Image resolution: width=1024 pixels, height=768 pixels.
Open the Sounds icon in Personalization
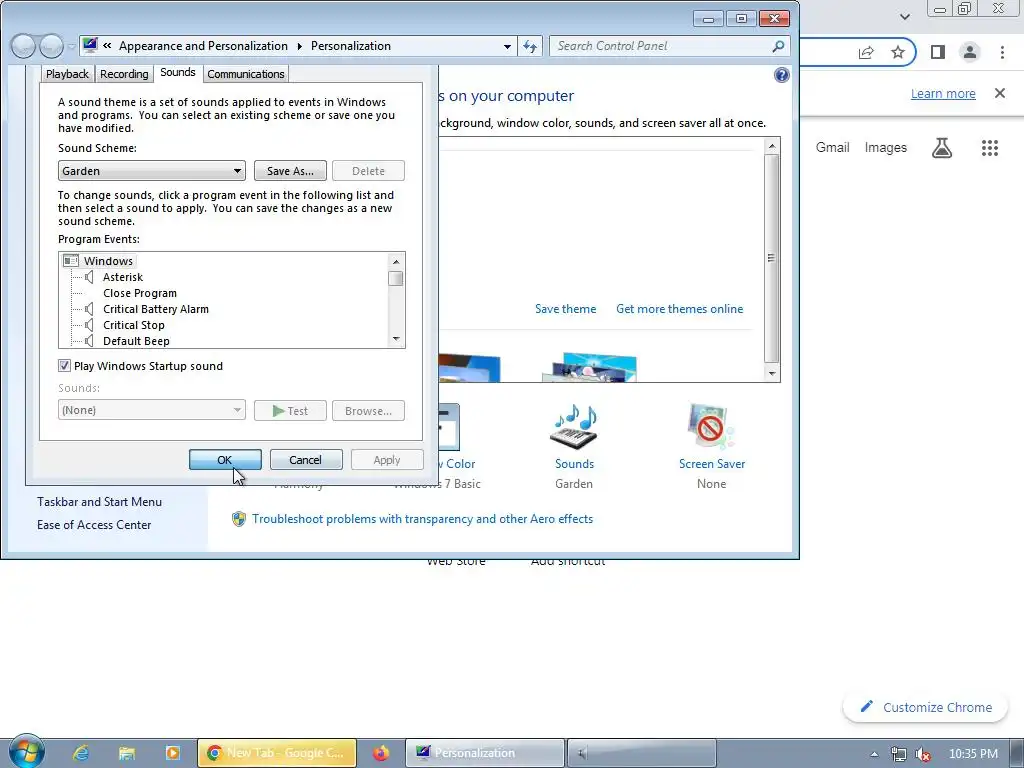pyautogui.click(x=574, y=428)
